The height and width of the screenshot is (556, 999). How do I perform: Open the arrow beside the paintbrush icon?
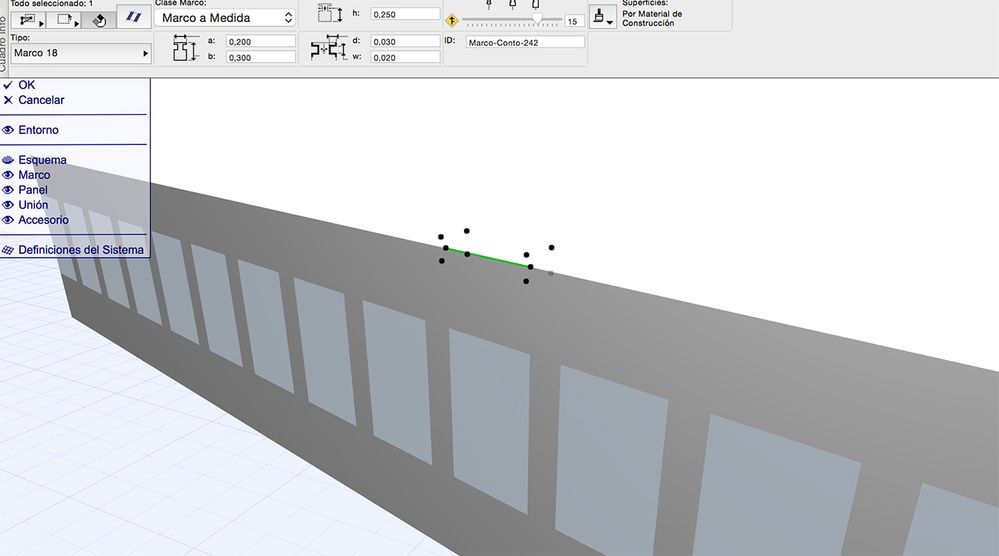click(x=610, y=23)
